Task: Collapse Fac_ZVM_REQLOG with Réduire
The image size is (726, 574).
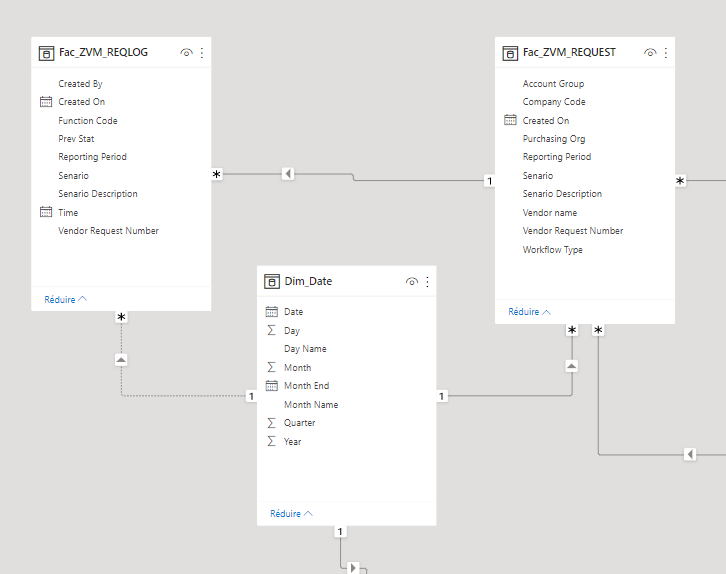Action: [65, 299]
